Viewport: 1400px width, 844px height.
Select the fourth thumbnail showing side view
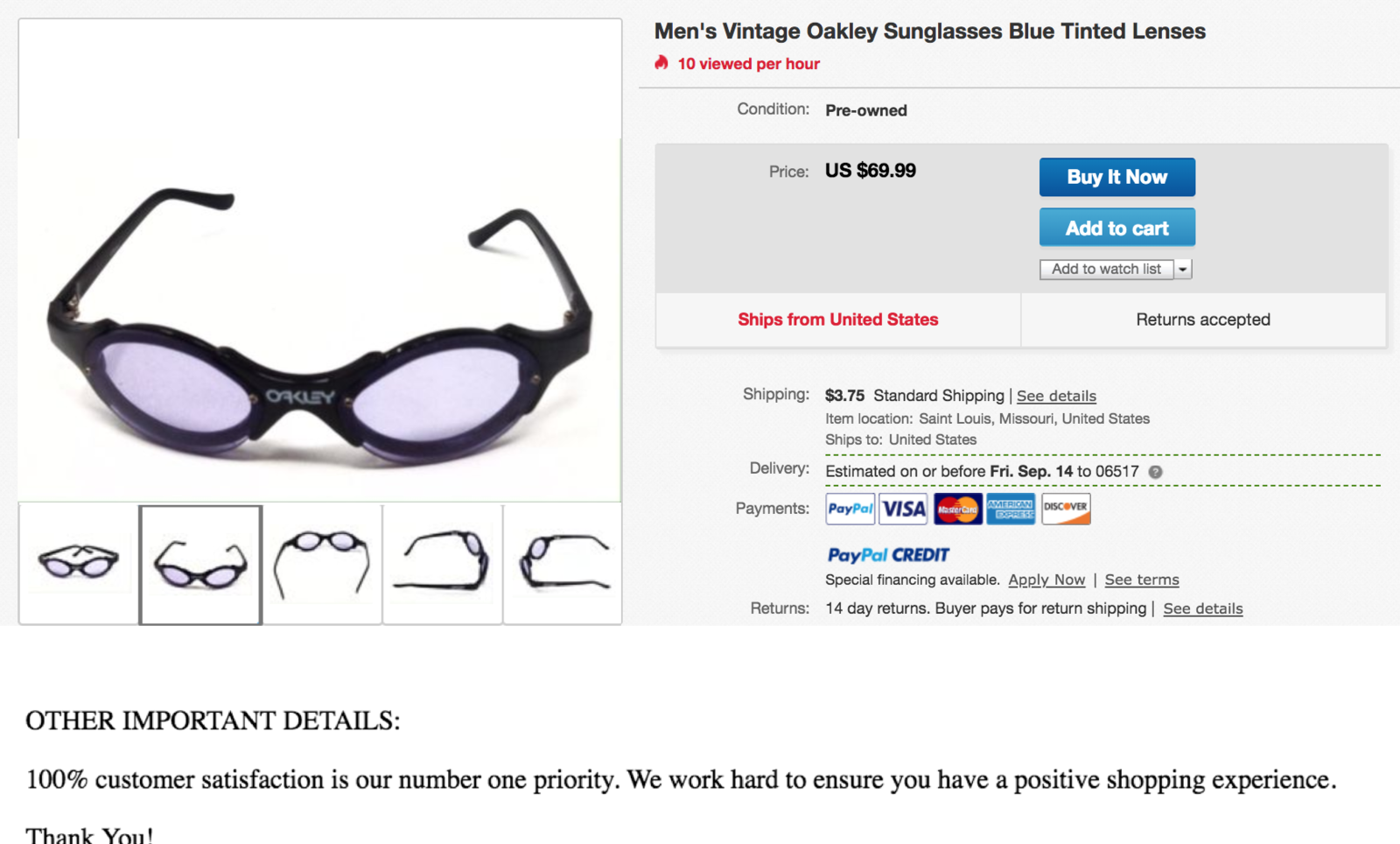(443, 564)
